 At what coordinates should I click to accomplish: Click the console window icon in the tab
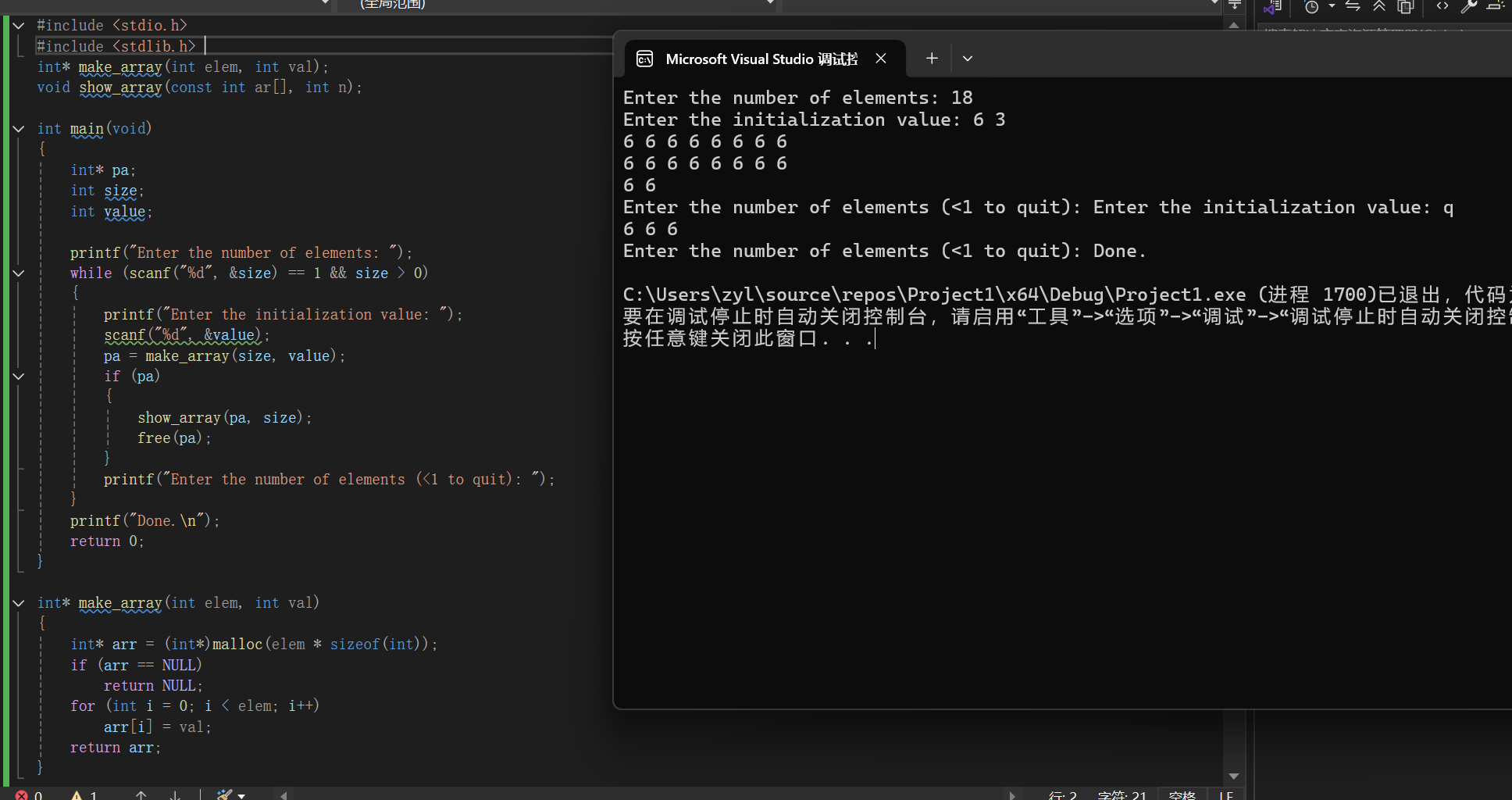645,59
